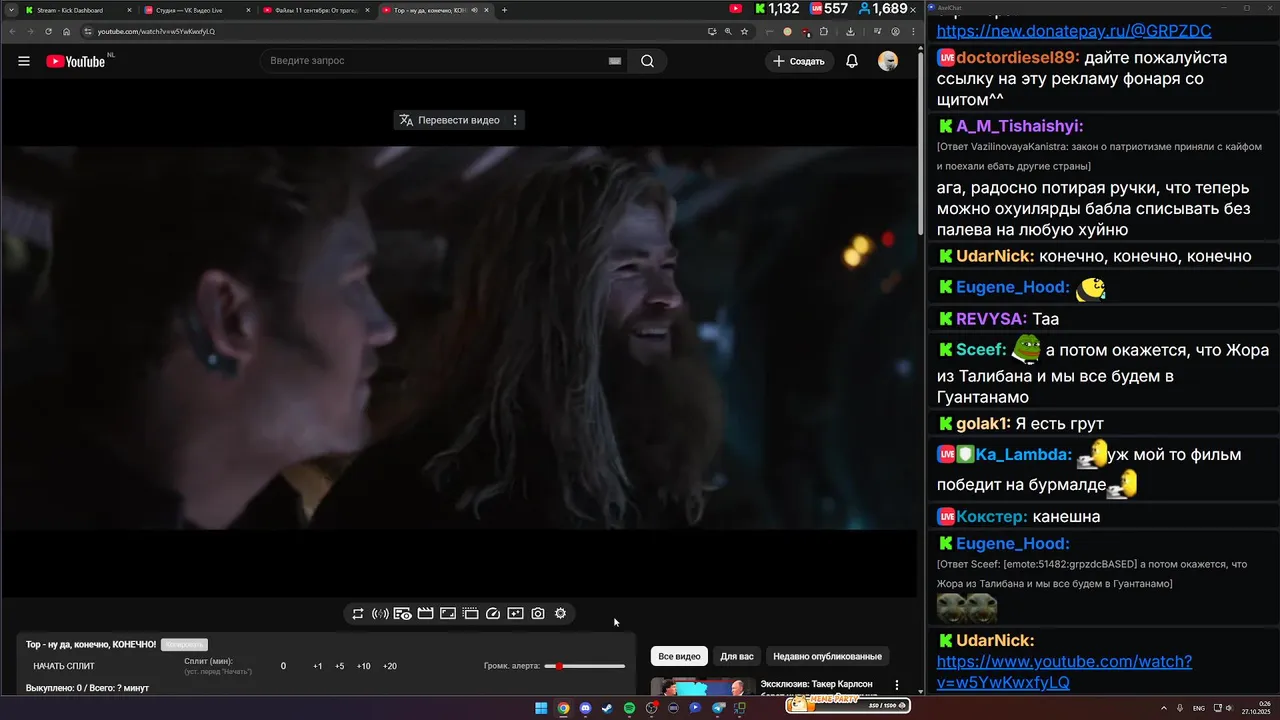The width and height of the screenshot is (1280, 720).
Task: Open the gear settings in player toolbar
Action: 560,613
